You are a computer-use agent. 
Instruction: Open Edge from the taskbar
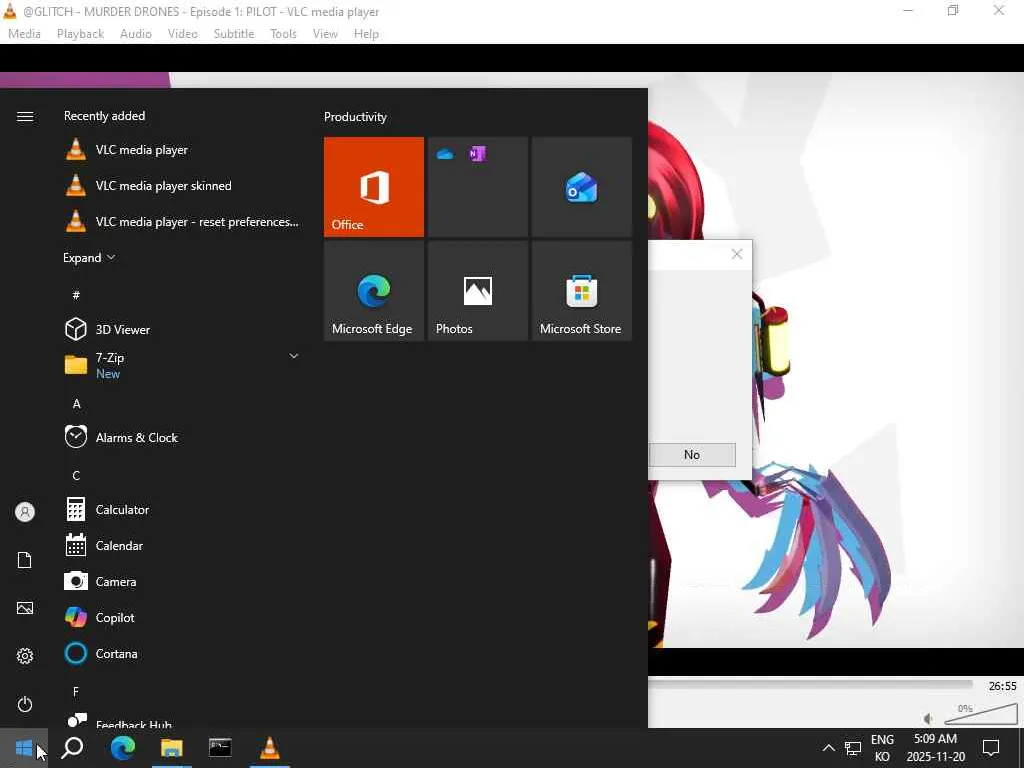pos(123,748)
